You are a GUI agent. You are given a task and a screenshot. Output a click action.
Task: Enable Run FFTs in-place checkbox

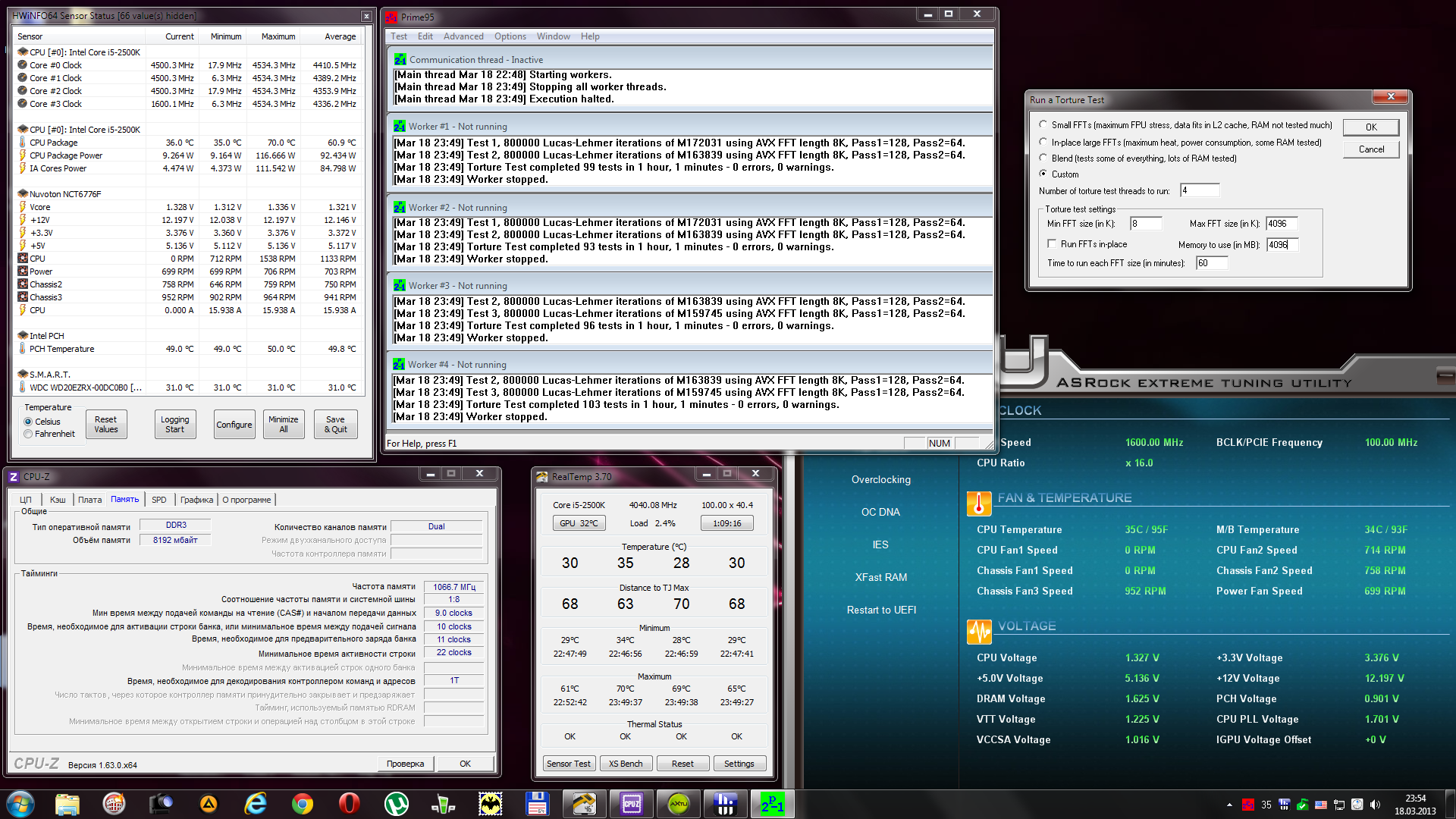coord(1052,244)
